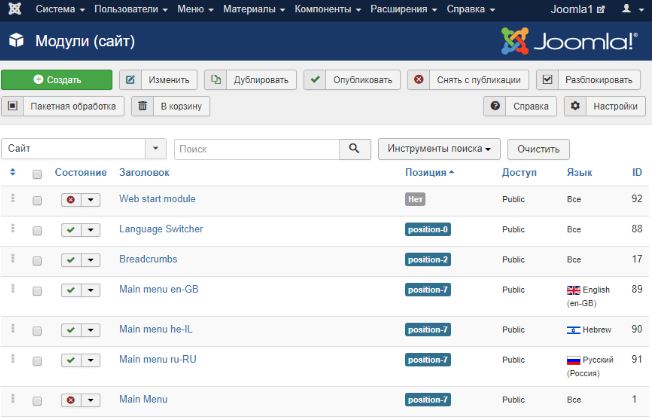Select all modules with header checkbox
This screenshot has width=652, height=417.
tap(37, 174)
